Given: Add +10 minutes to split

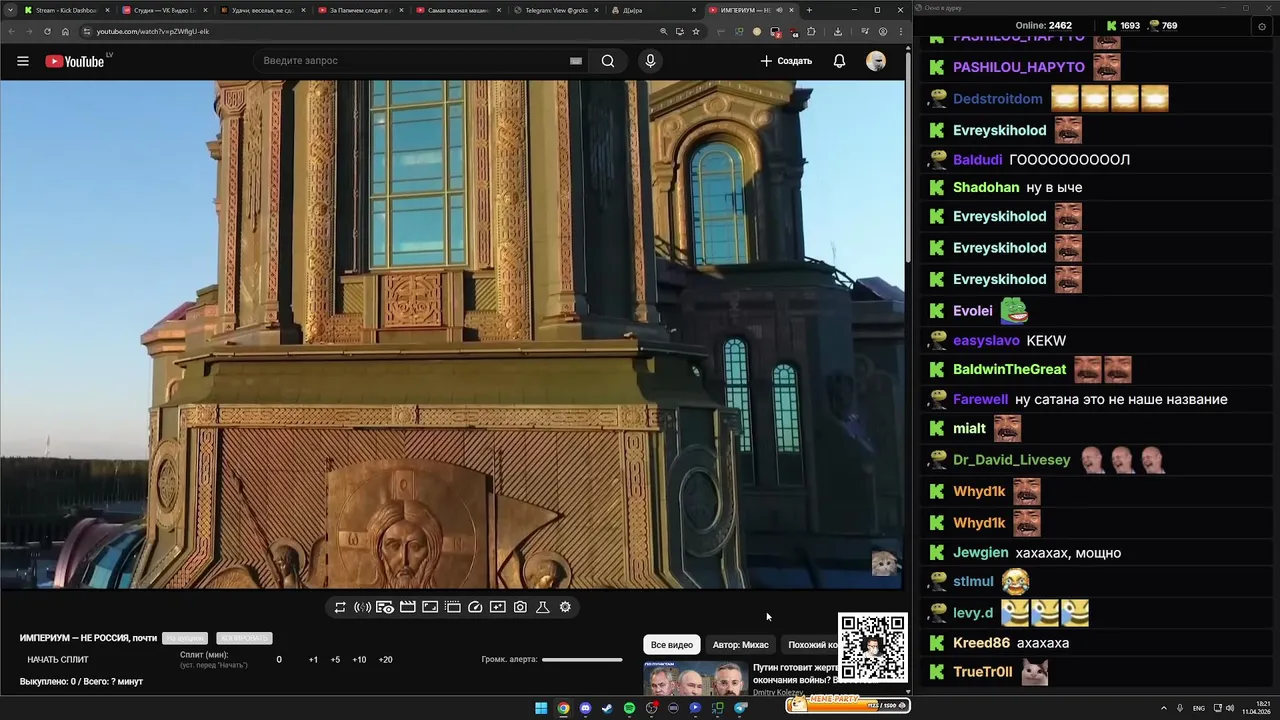Looking at the screenshot, I should 359,660.
